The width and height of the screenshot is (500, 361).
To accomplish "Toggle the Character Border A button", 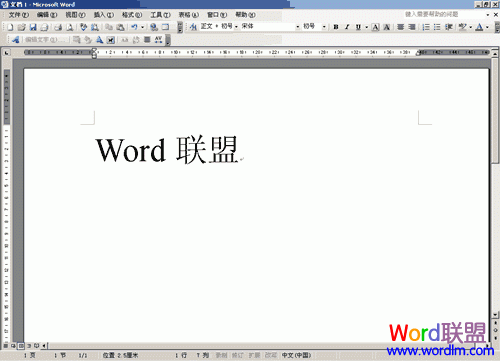I will tap(375, 27).
